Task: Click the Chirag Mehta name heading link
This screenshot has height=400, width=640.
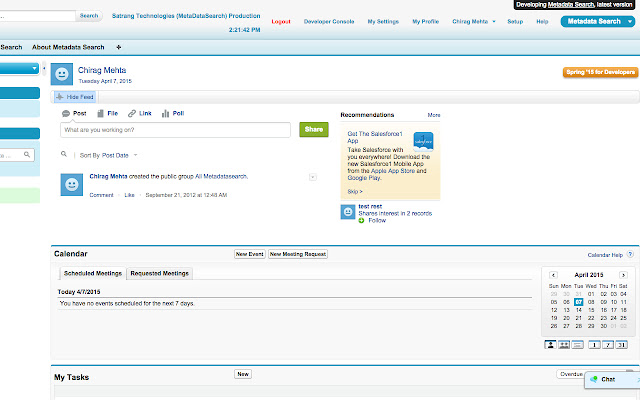Action: click(102, 70)
